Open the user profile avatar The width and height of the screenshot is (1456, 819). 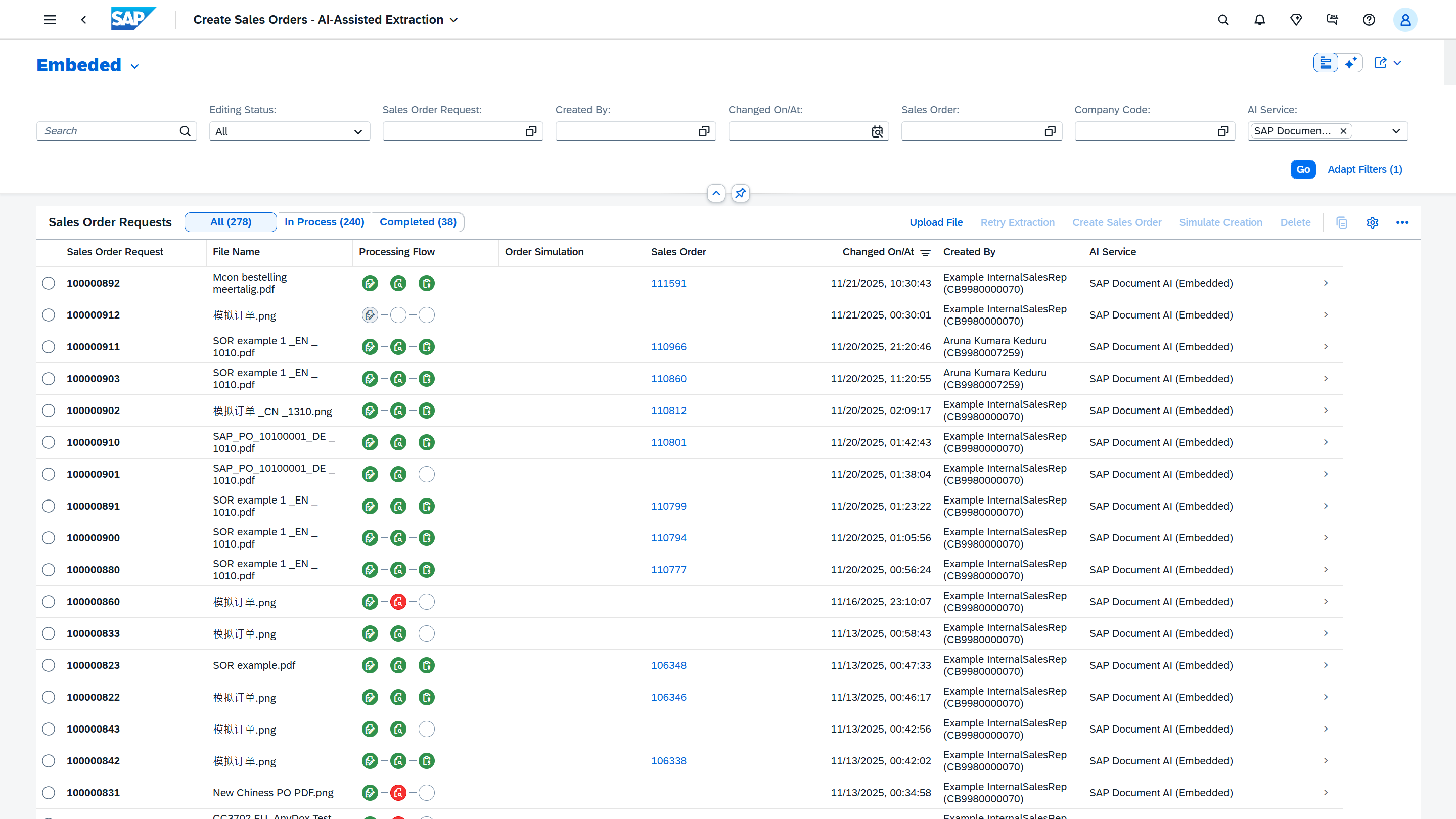[x=1404, y=20]
